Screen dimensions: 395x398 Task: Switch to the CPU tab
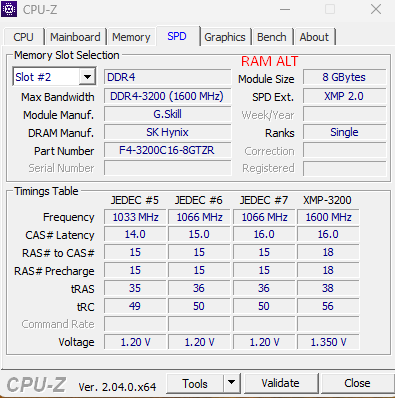click(x=24, y=37)
